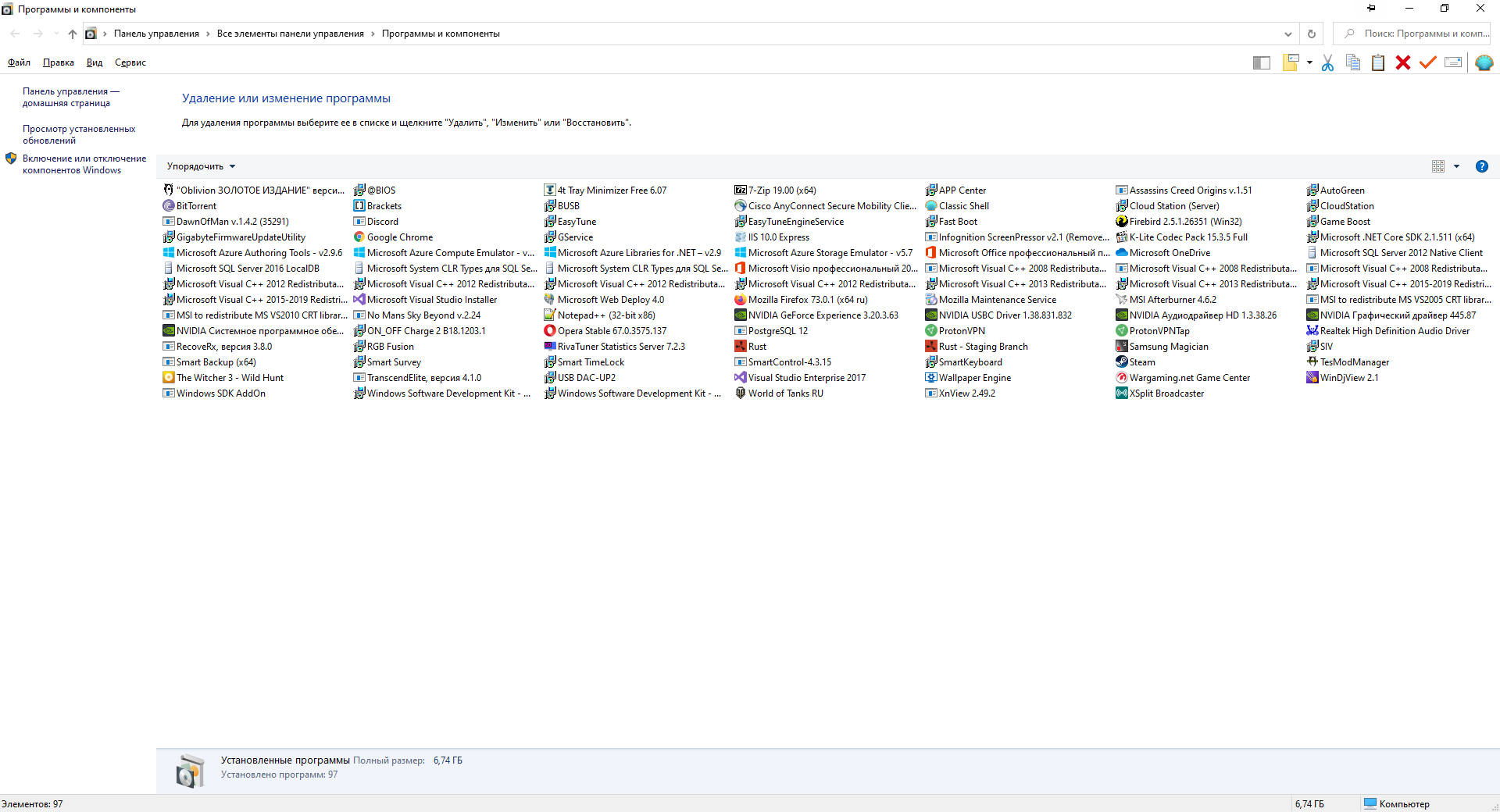Click the envelope Email toolbar icon
This screenshot has width=1500, height=812.
pos(1453,62)
